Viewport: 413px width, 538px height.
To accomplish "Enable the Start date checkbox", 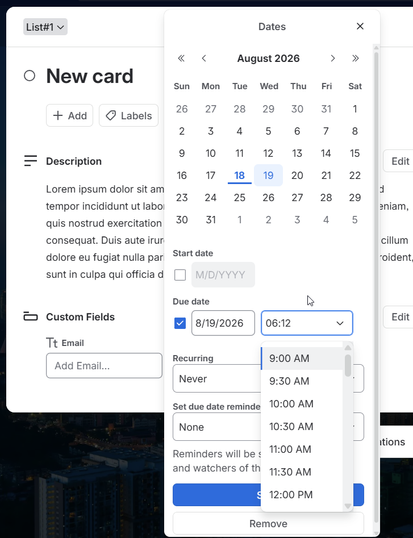I will pyautogui.click(x=180, y=275).
